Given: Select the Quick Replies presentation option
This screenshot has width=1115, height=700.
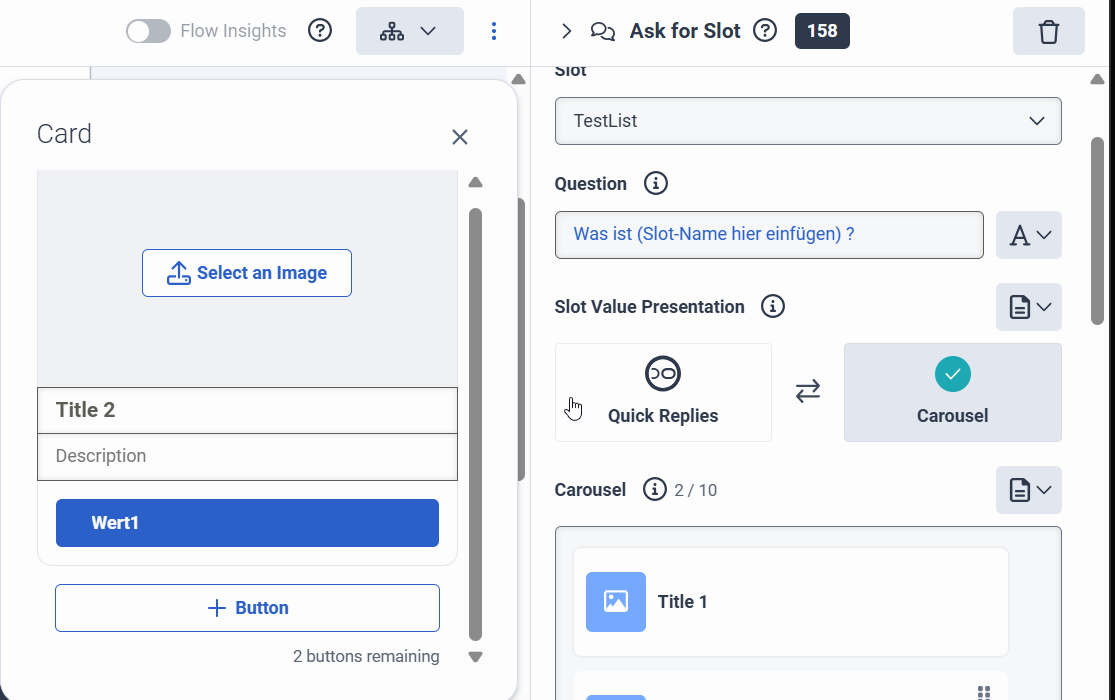Looking at the screenshot, I should pyautogui.click(x=663, y=392).
